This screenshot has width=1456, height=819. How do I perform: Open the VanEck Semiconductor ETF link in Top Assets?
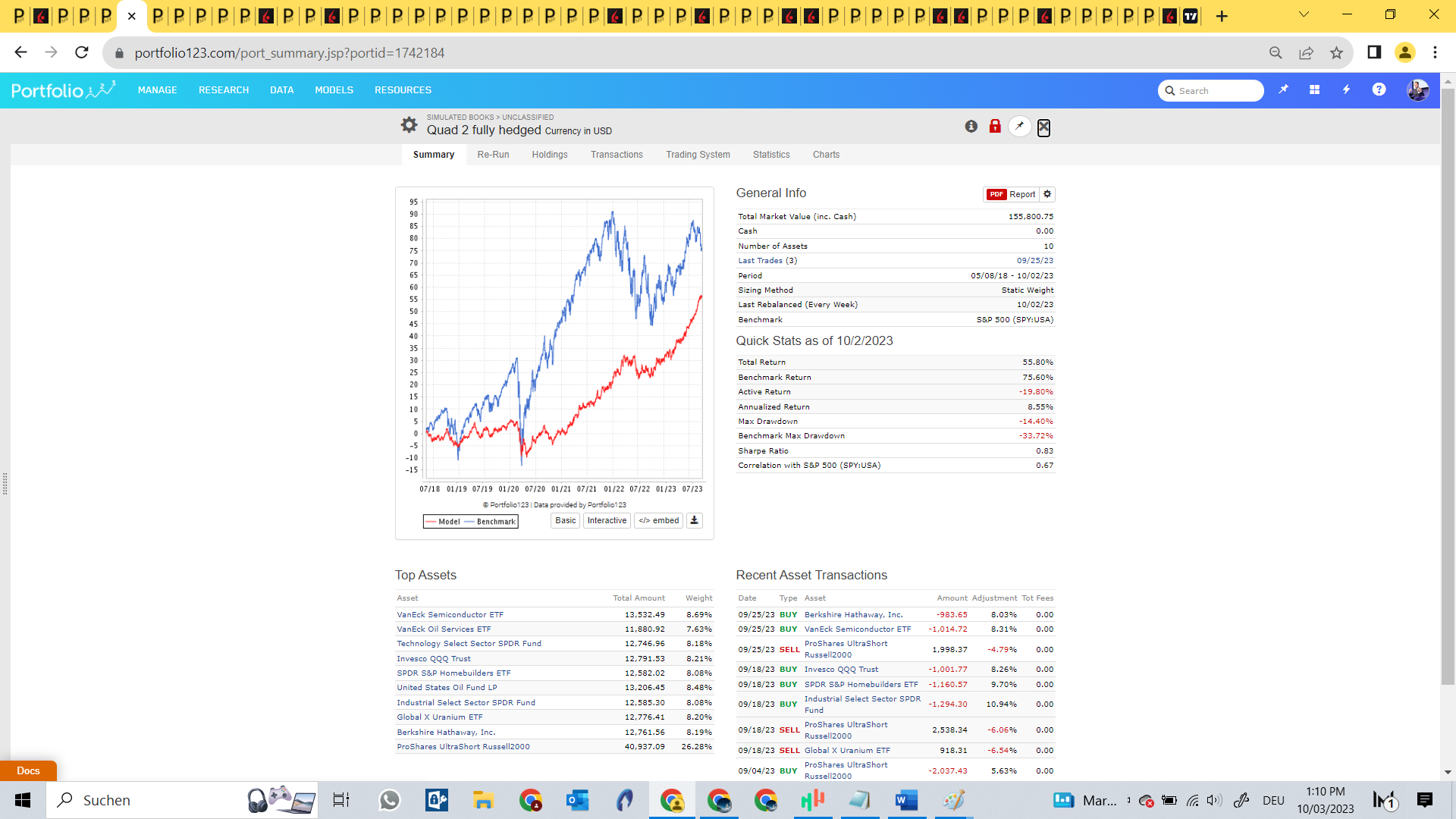click(450, 615)
